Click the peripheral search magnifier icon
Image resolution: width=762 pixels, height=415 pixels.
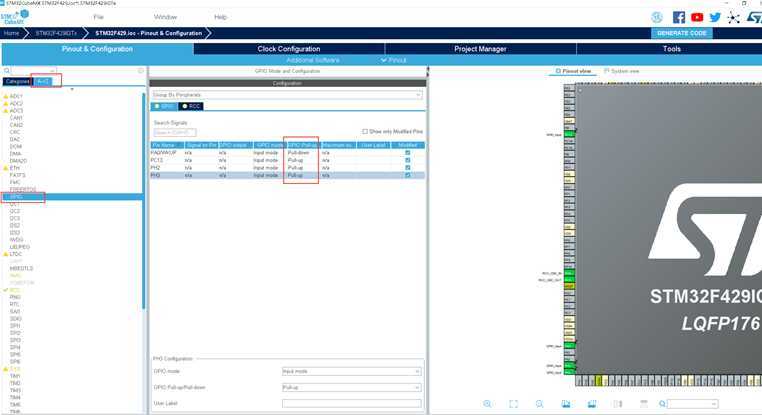(7, 70)
